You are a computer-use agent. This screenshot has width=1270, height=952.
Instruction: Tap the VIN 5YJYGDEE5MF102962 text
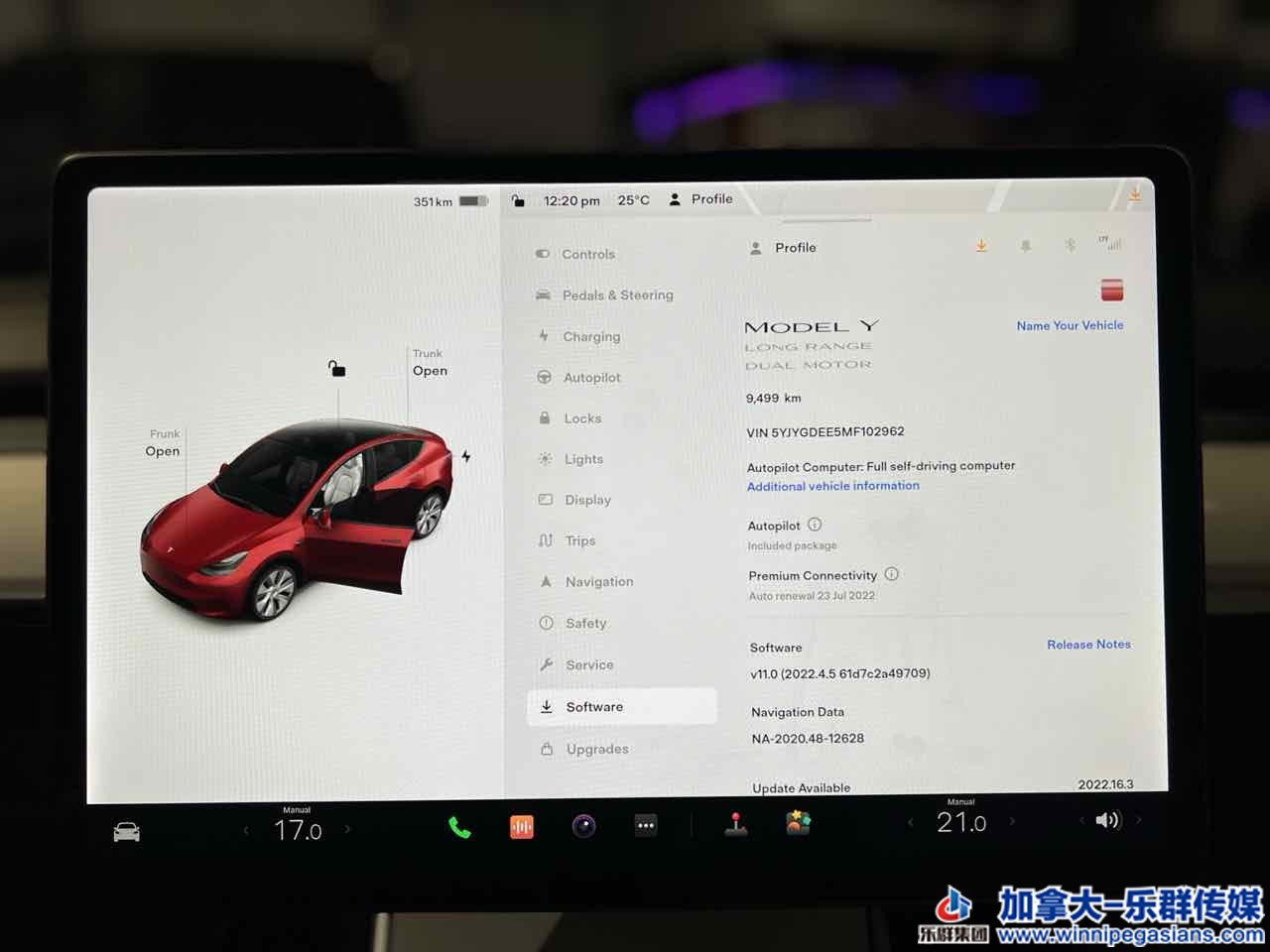tap(825, 431)
